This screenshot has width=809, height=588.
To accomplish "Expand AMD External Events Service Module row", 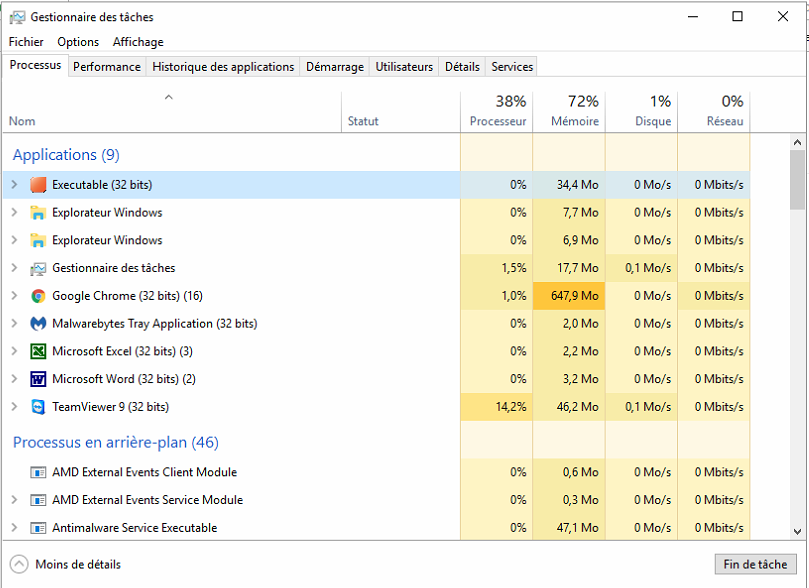I will pyautogui.click(x=14, y=500).
